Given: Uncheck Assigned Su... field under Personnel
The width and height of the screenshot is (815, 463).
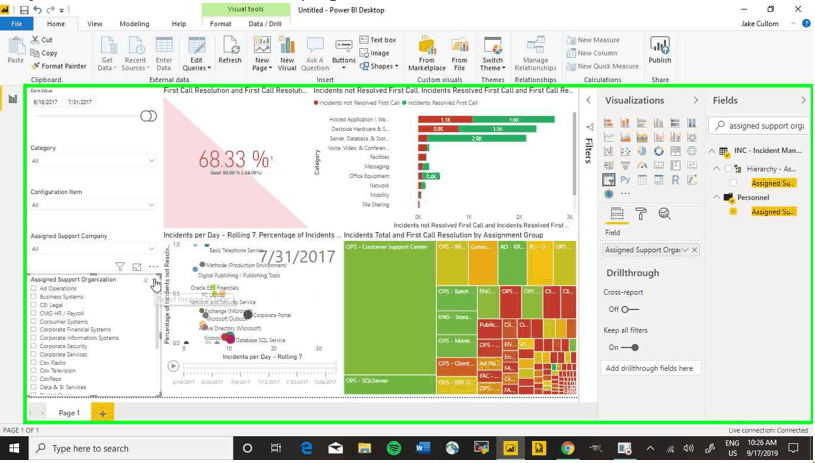Looking at the screenshot, I should point(733,211).
